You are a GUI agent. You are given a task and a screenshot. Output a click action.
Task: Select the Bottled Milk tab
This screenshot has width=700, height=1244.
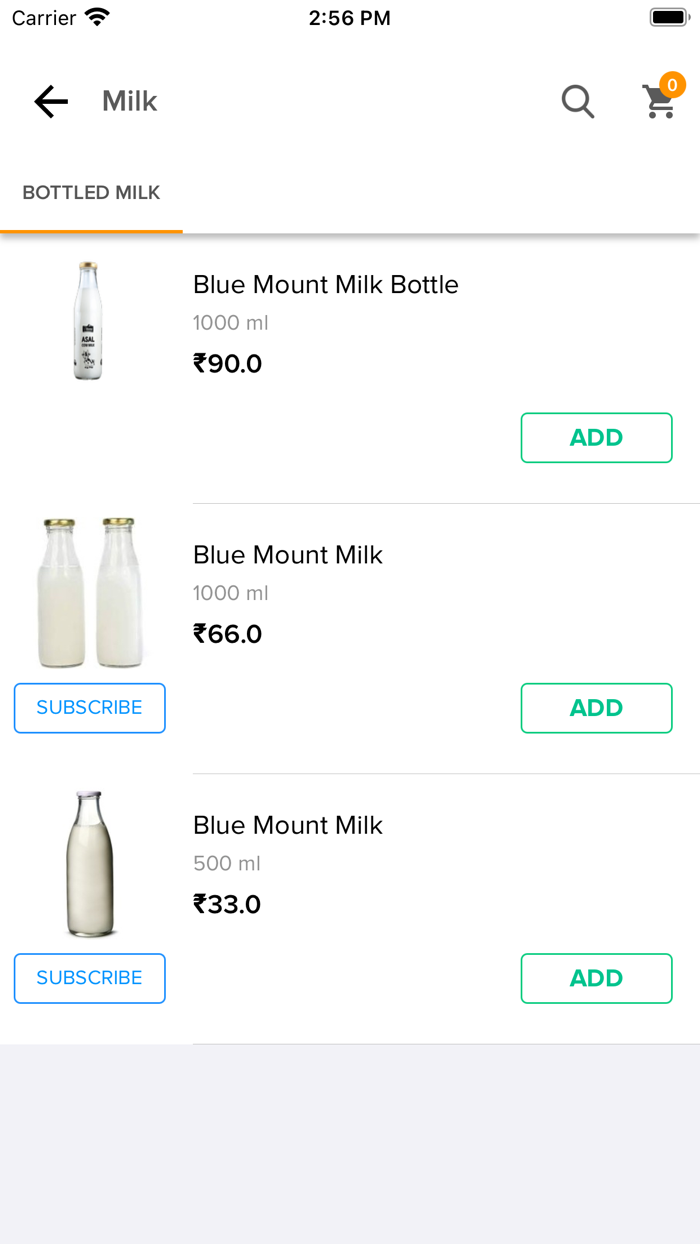[91, 193]
